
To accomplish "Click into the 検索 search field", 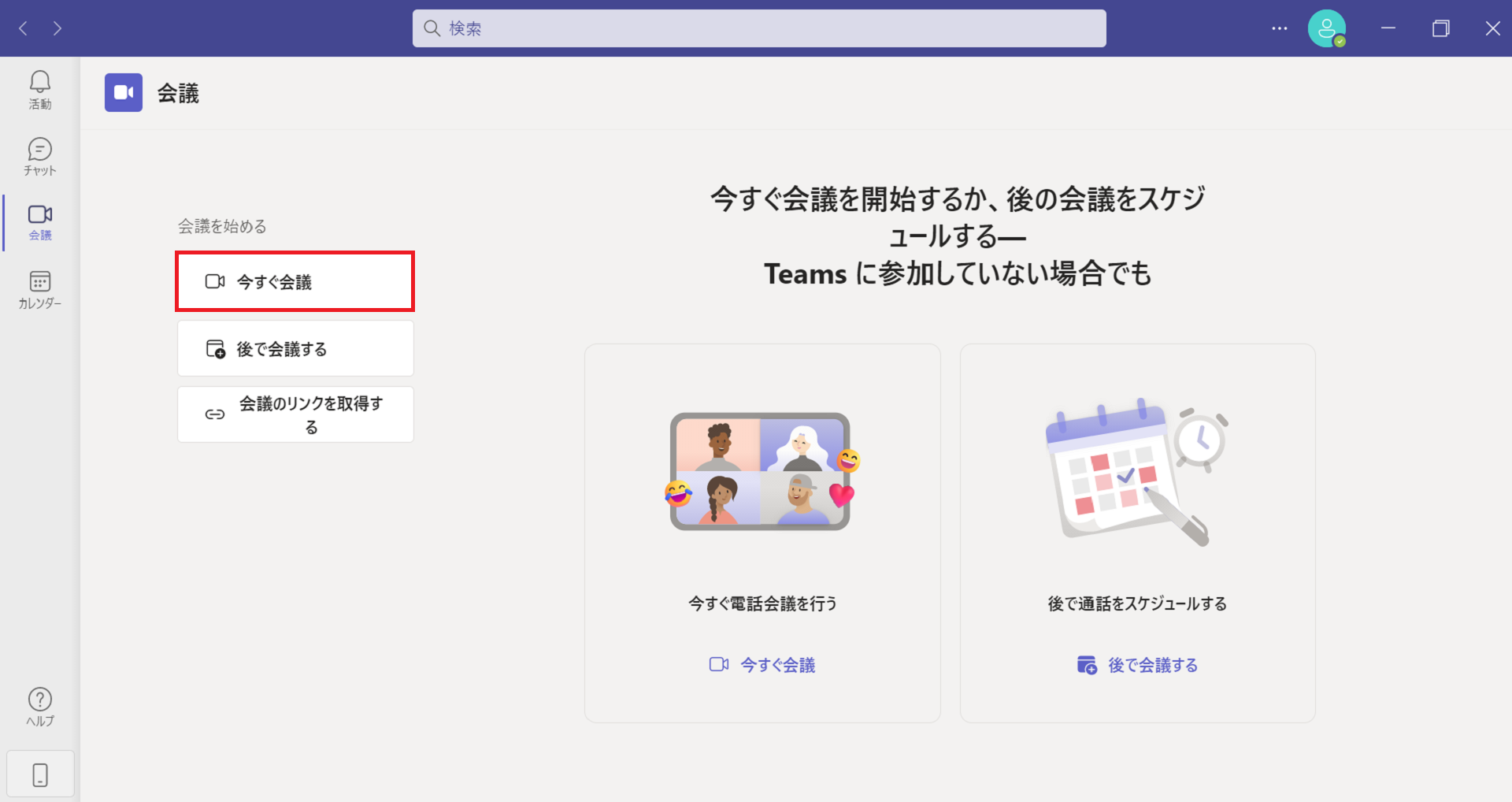I will click(759, 28).
